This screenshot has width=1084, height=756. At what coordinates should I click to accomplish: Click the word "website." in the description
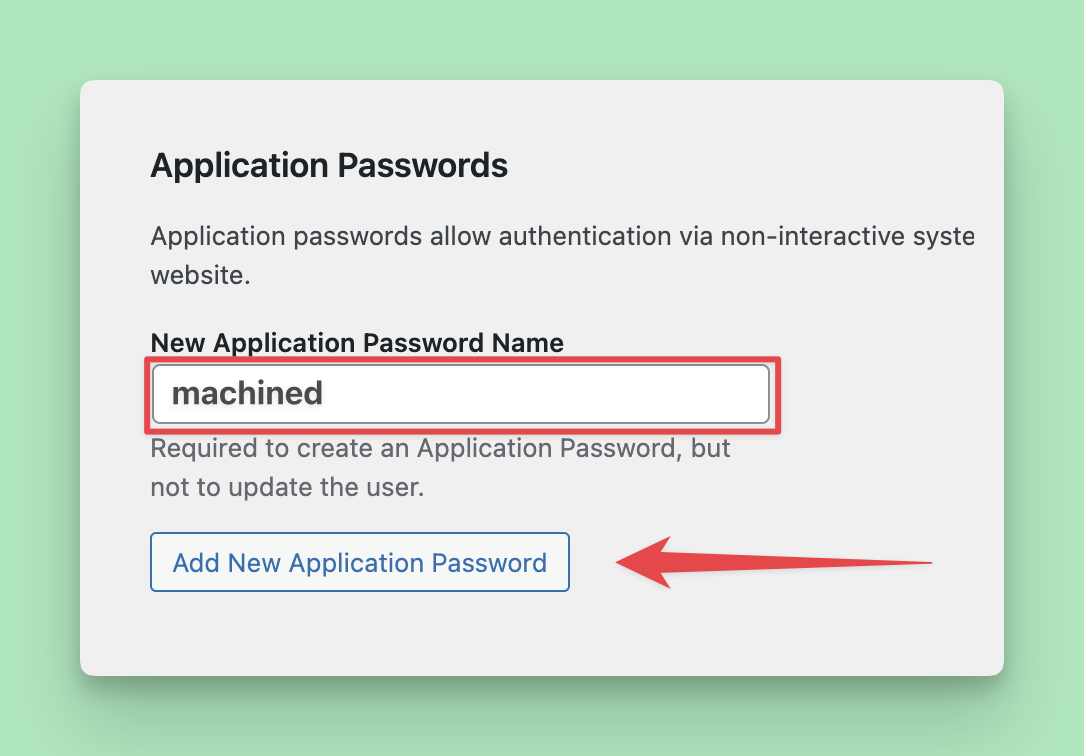pos(200,275)
